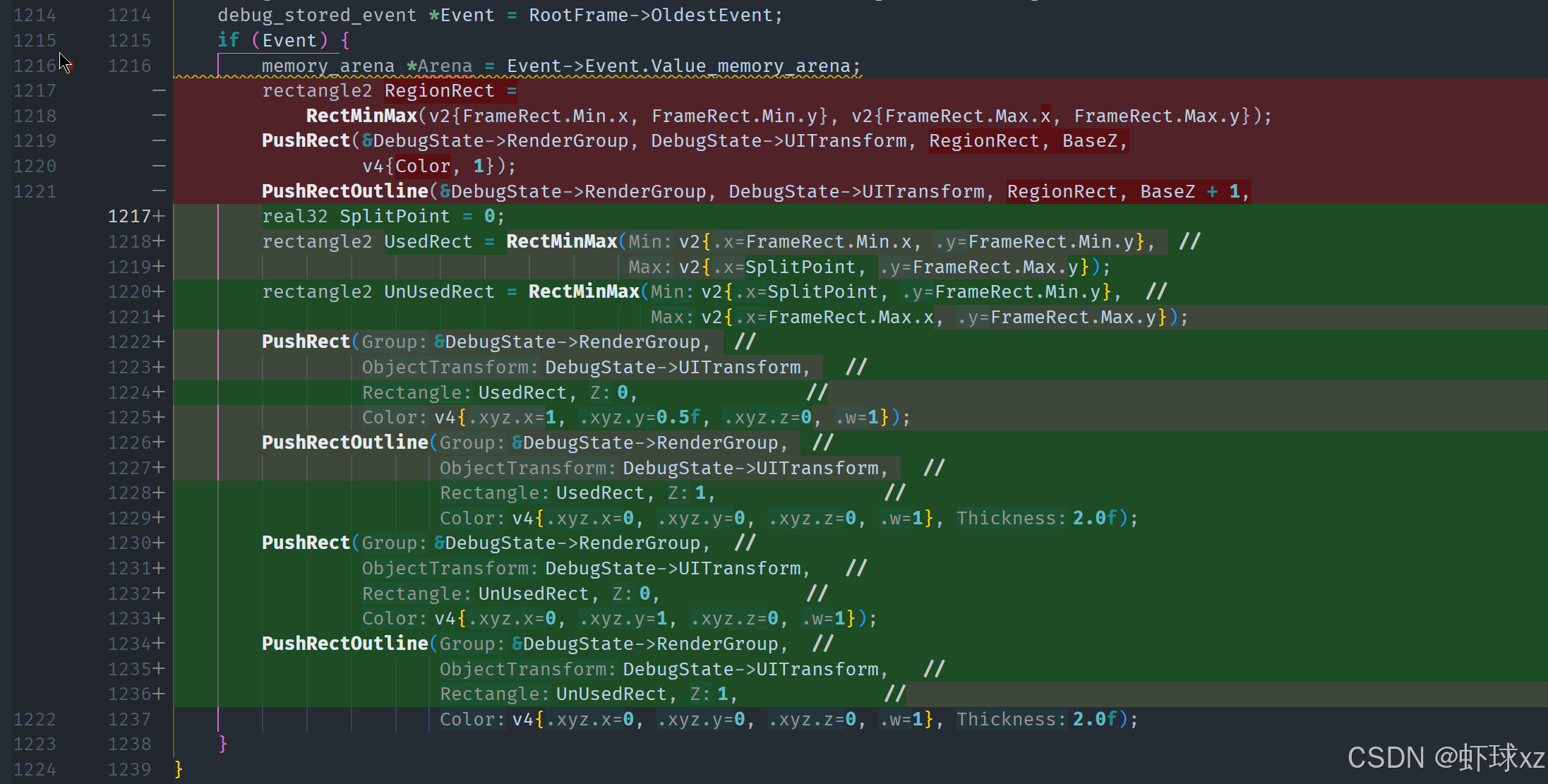Image resolution: width=1548 pixels, height=784 pixels.
Task: Click the plus marker beside added line 1222
Action: click(x=159, y=342)
